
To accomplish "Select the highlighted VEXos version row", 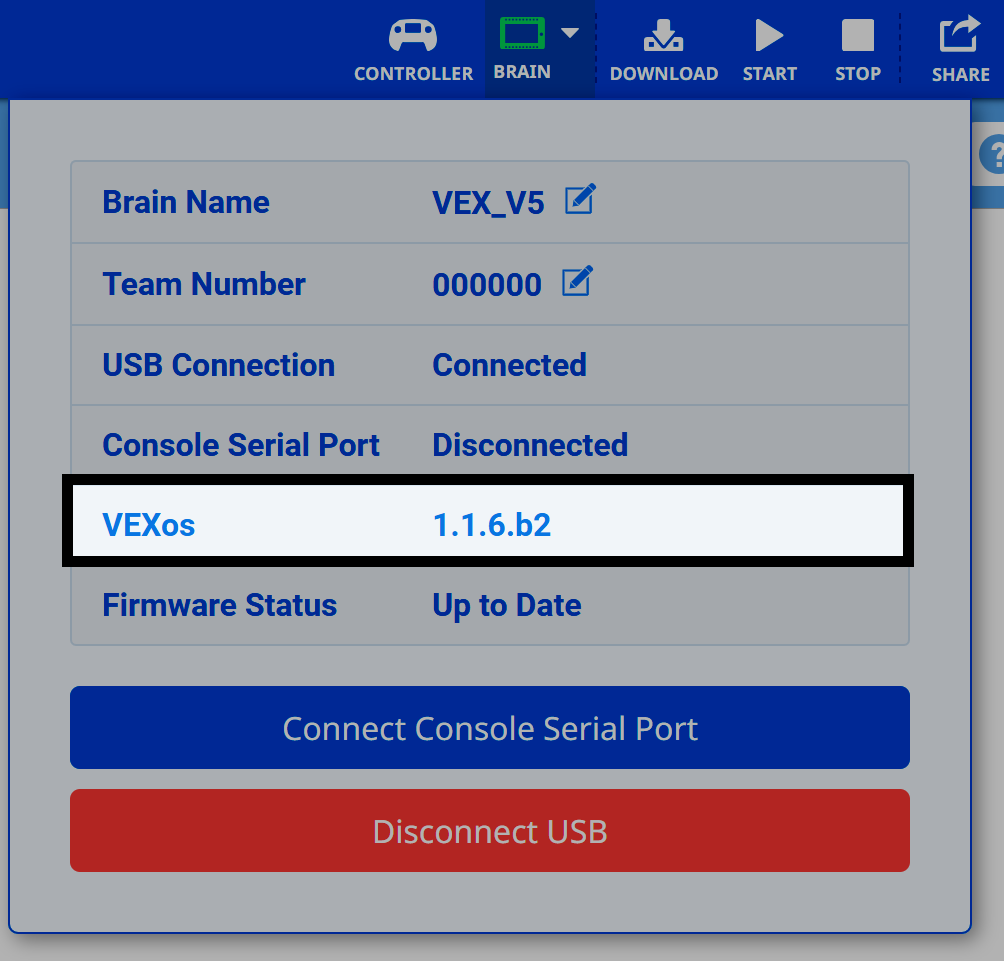I will (x=489, y=522).
